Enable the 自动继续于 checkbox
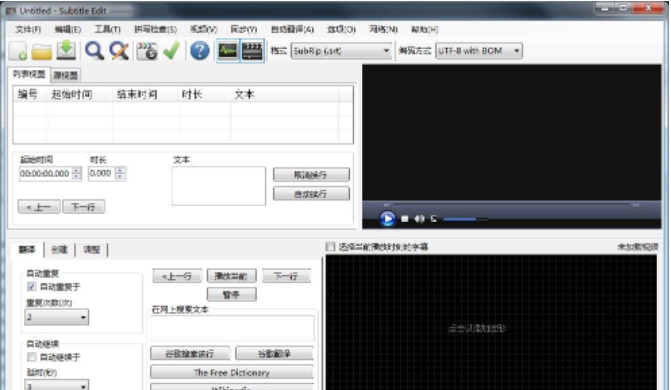Screen dimensions: 671x390 31,357
